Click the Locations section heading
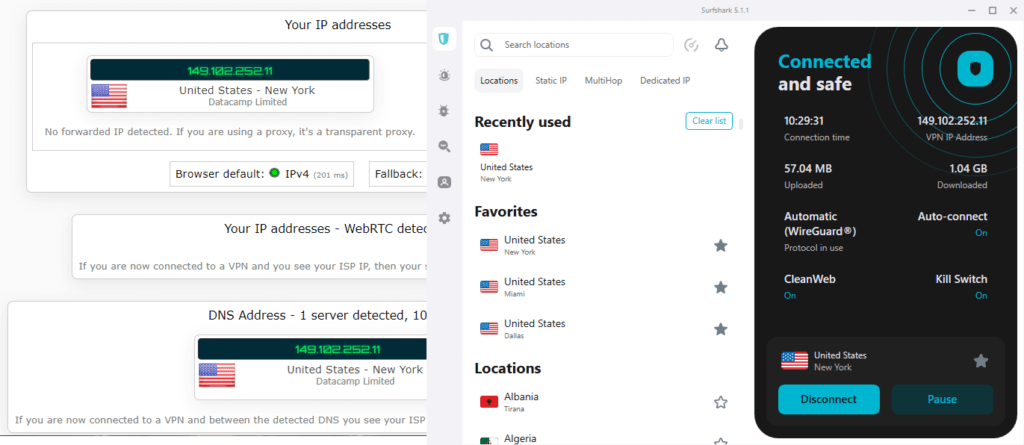The image size is (1024, 445). (x=508, y=368)
